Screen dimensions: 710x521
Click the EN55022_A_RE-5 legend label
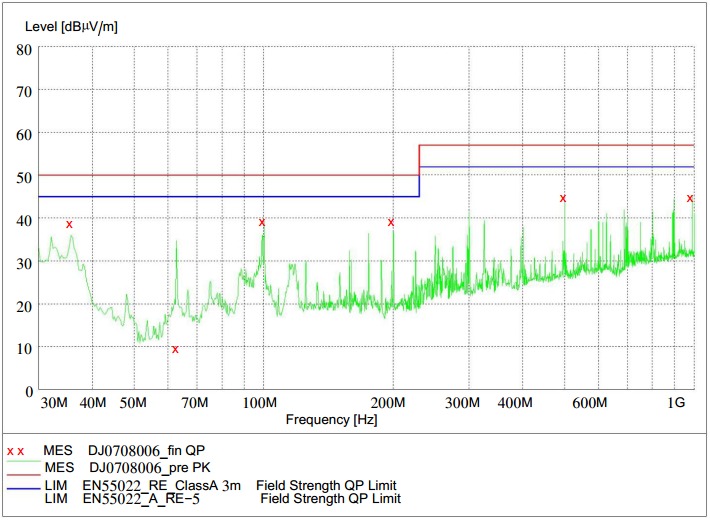point(140,498)
